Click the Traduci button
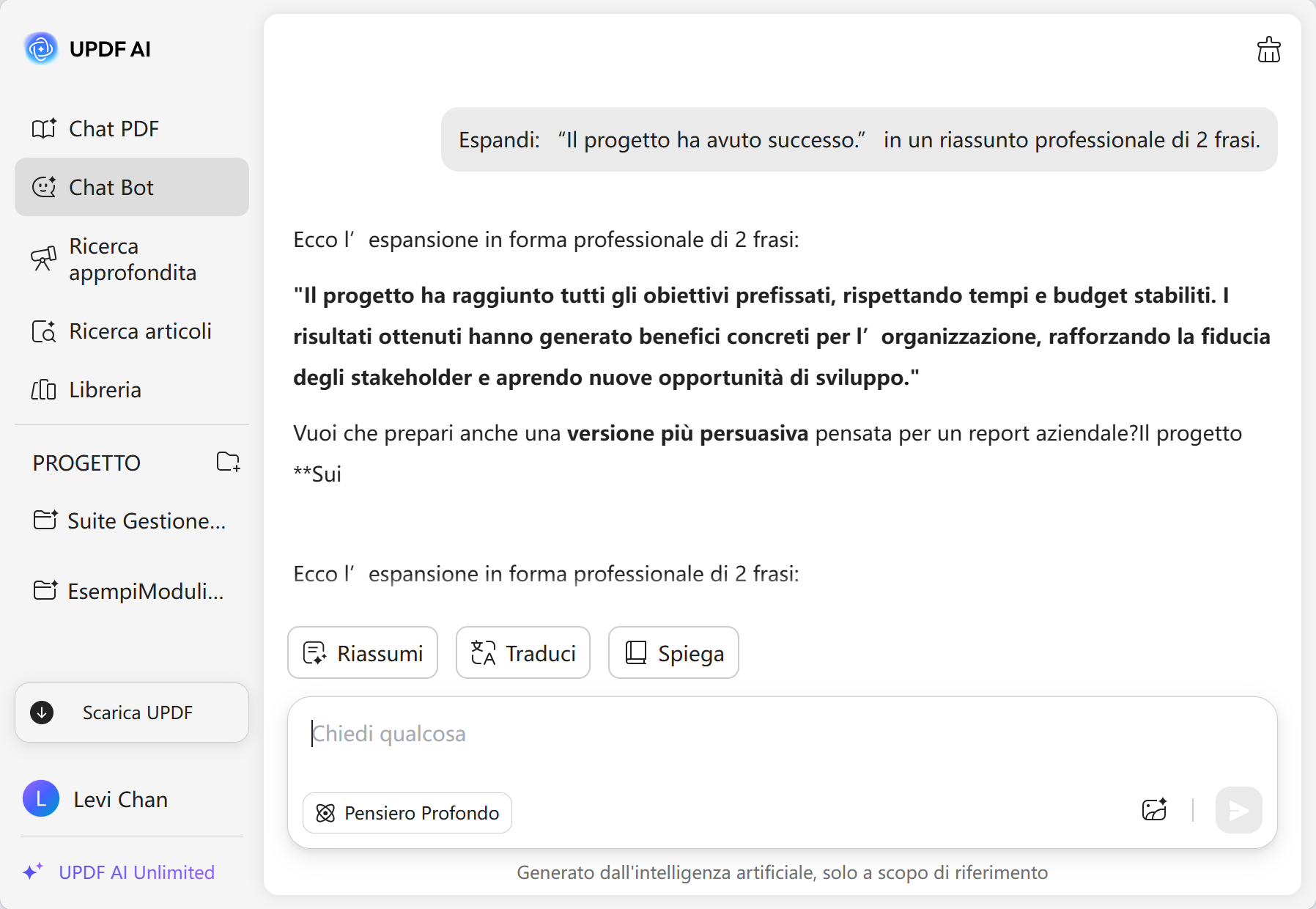 coord(523,652)
